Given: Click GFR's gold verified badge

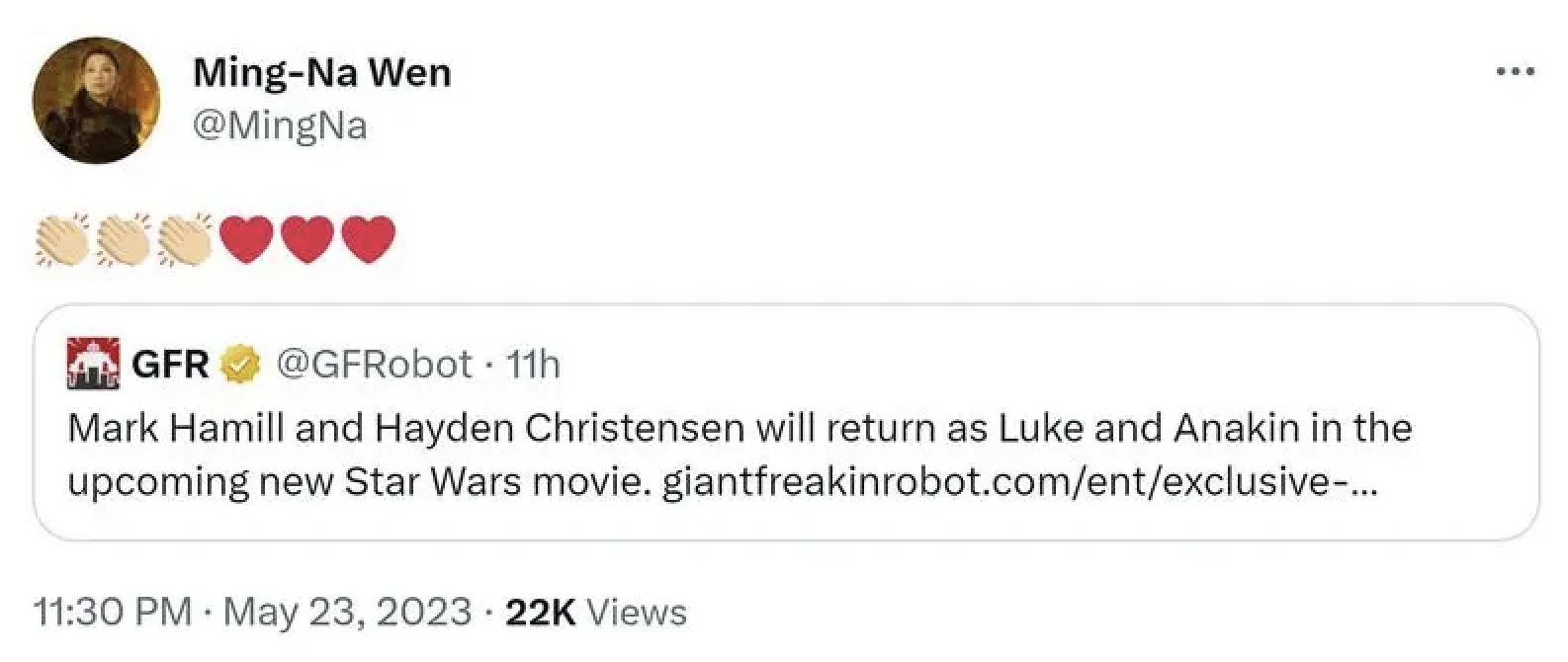Looking at the screenshot, I should [x=237, y=365].
